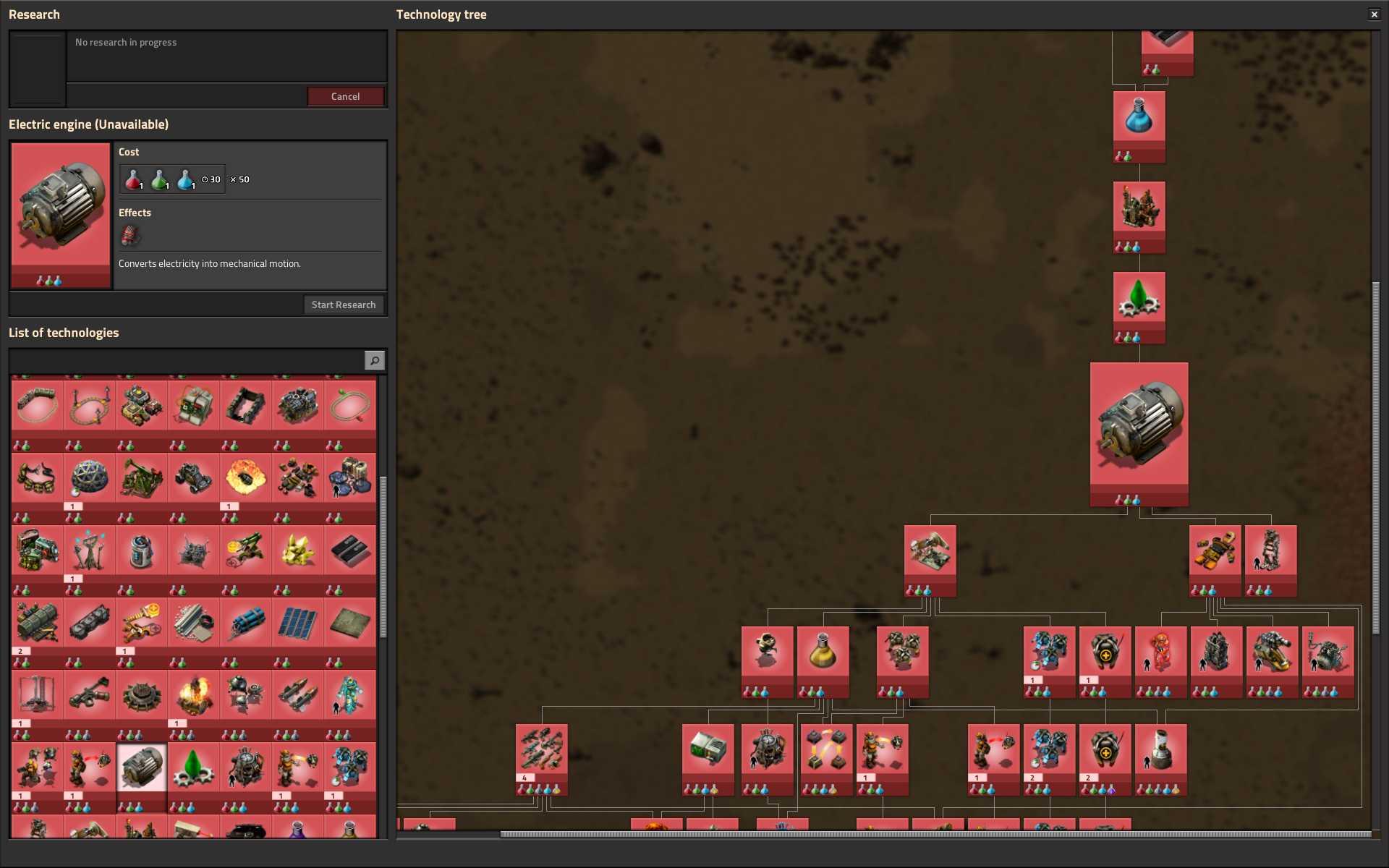Click the blue Chemical science pack tree node

coord(1139,127)
